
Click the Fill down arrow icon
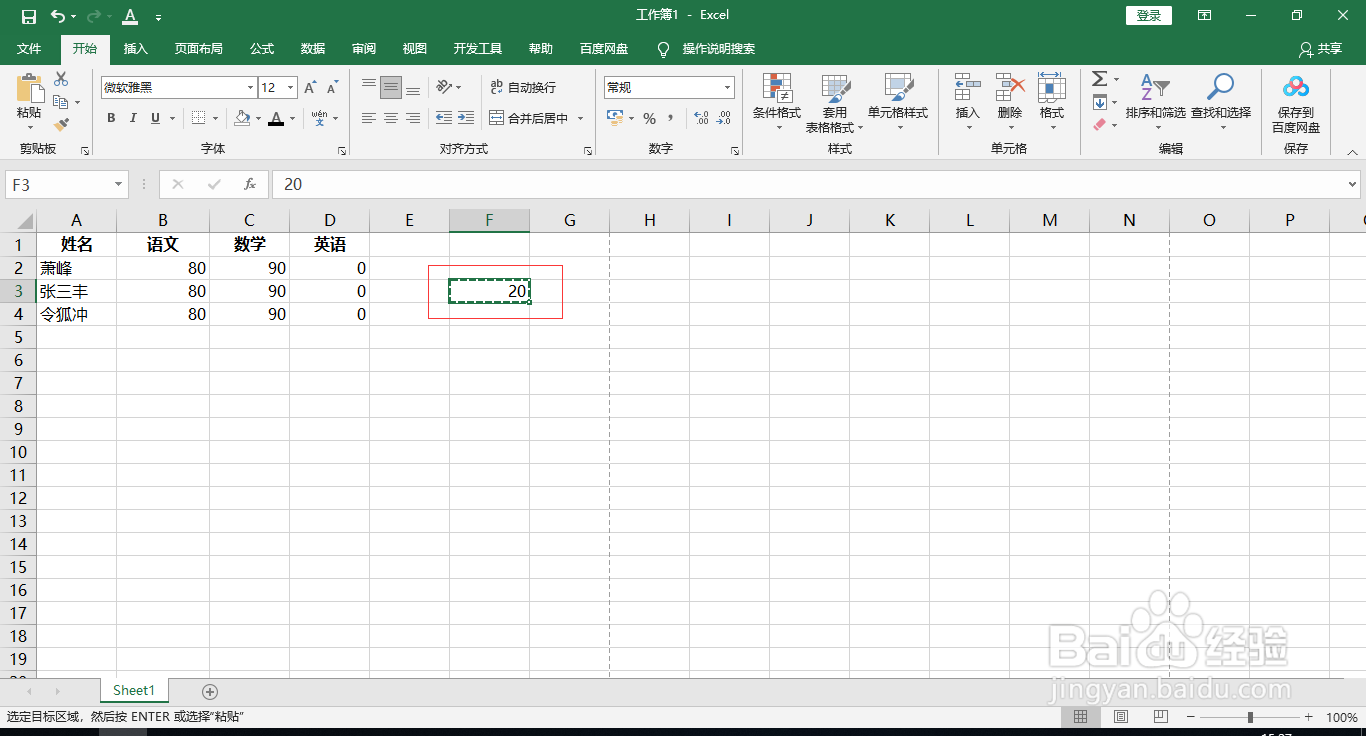[1099, 102]
